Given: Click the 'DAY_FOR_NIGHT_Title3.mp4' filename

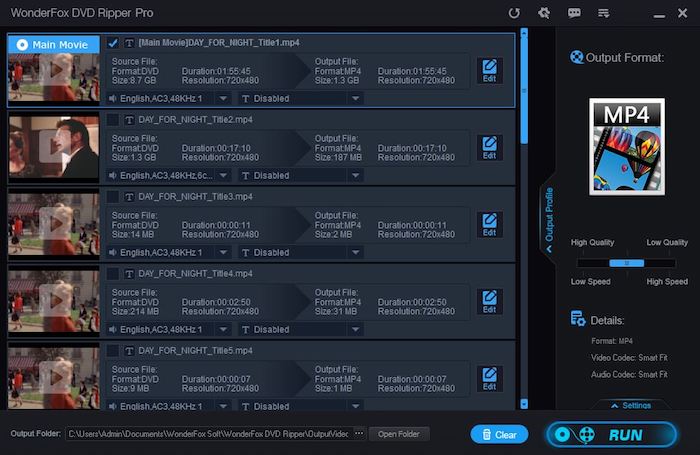Looking at the screenshot, I should pos(195,196).
